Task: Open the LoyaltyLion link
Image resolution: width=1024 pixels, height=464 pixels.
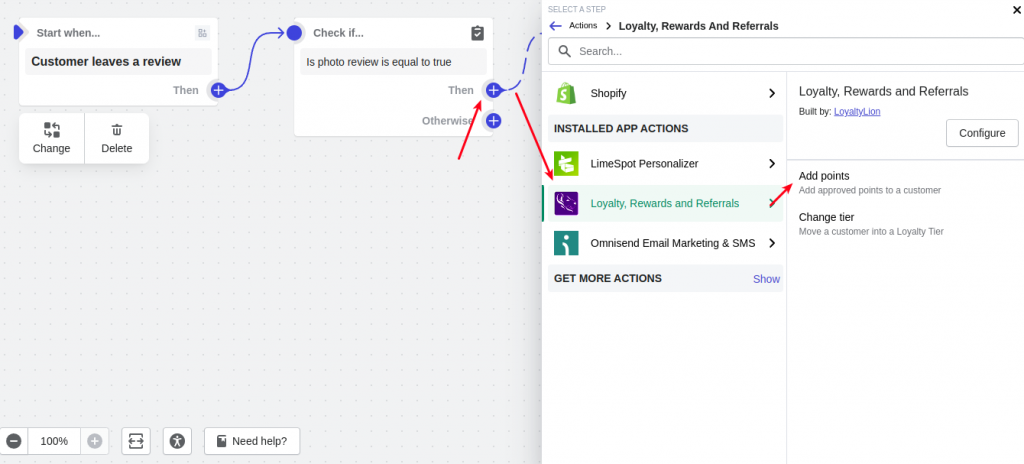Action: click(857, 112)
